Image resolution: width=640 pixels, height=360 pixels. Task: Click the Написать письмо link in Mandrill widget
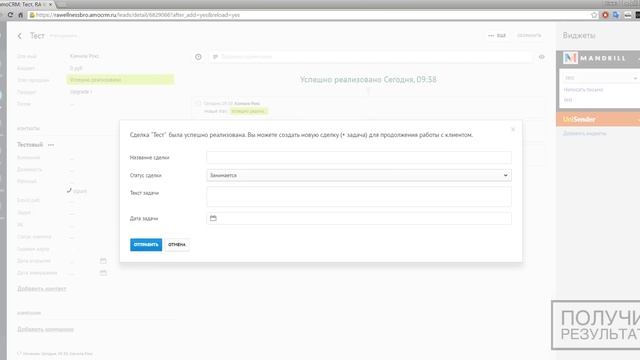point(583,90)
